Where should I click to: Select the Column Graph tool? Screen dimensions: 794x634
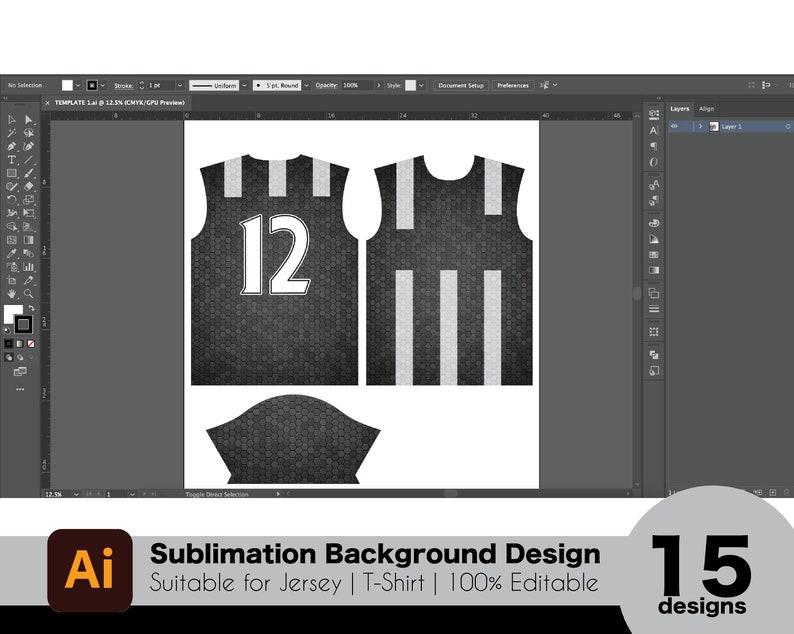pyautogui.click(x=29, y=267)
